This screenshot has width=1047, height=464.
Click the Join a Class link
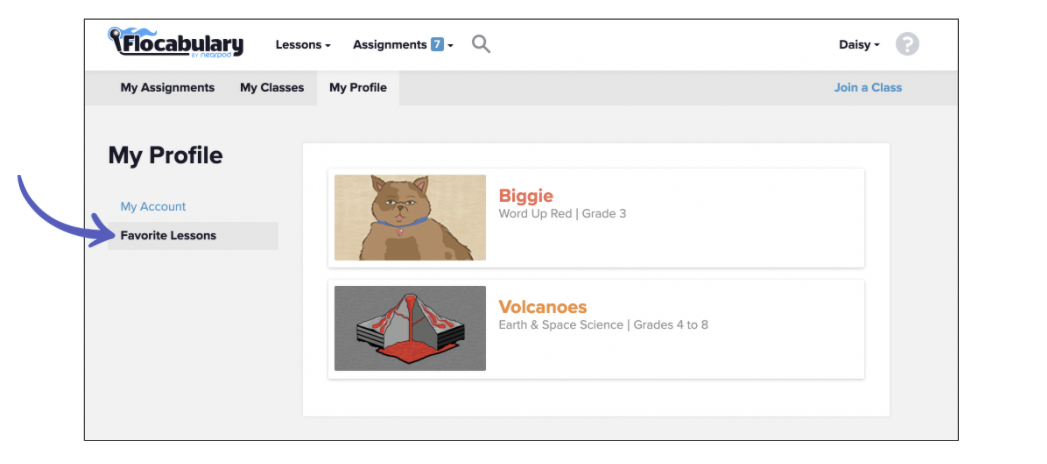tap(868, 88)
